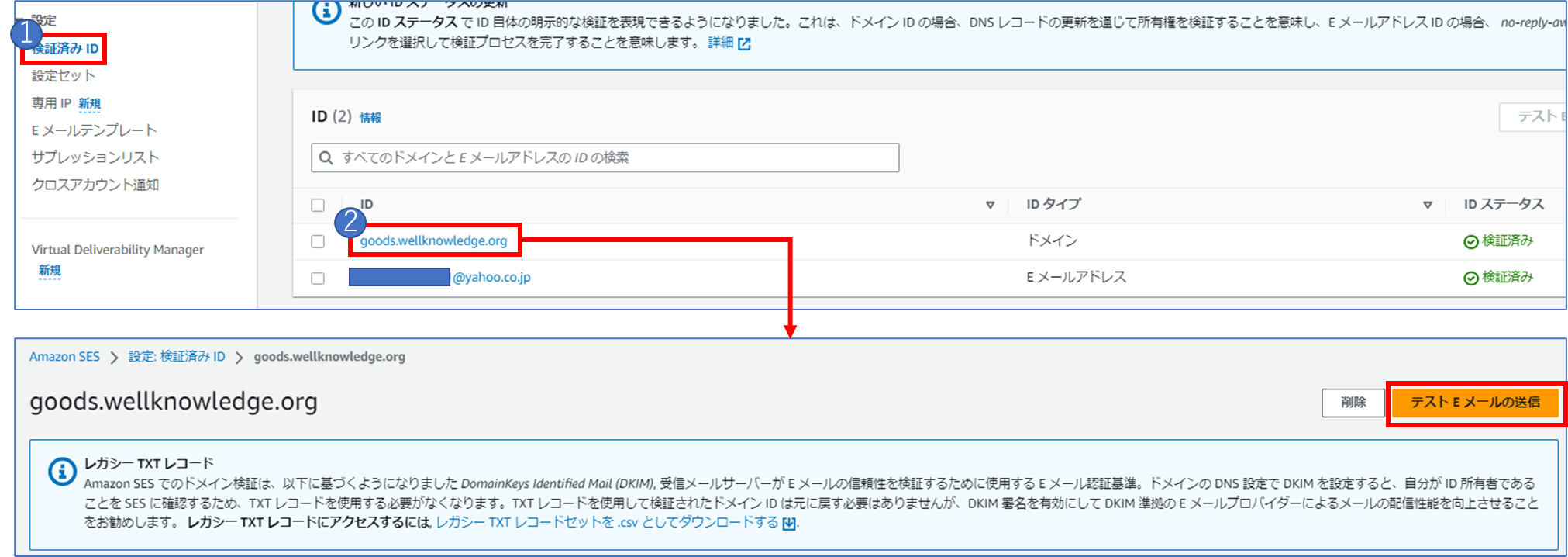Open クロスアカウント通知 in the sidebar
Screen dimensions: 1568x557
tap(95, 185)
